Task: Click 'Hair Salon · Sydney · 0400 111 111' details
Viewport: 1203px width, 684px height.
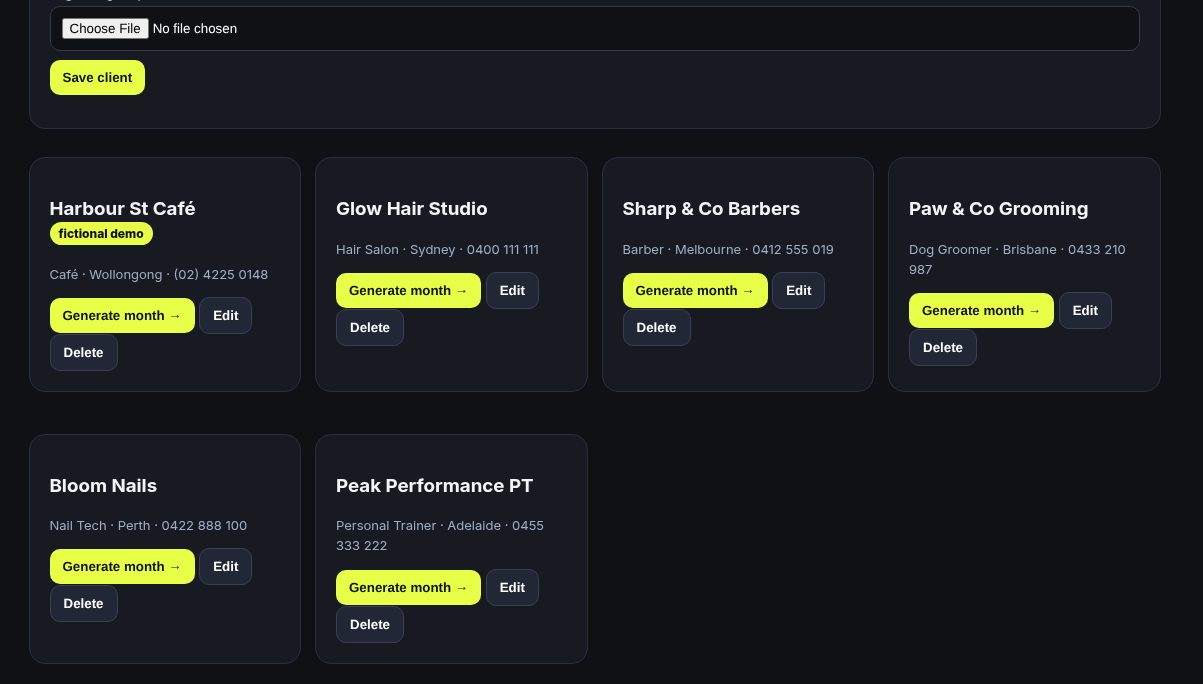Action: click(x=437, y=250)
